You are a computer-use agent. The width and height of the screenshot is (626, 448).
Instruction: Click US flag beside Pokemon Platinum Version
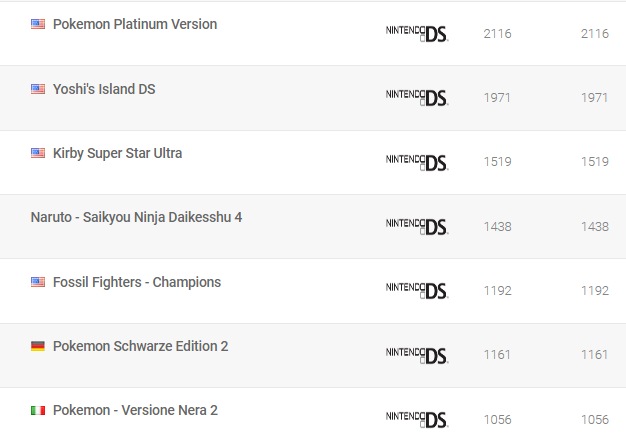tap(38, 24)
